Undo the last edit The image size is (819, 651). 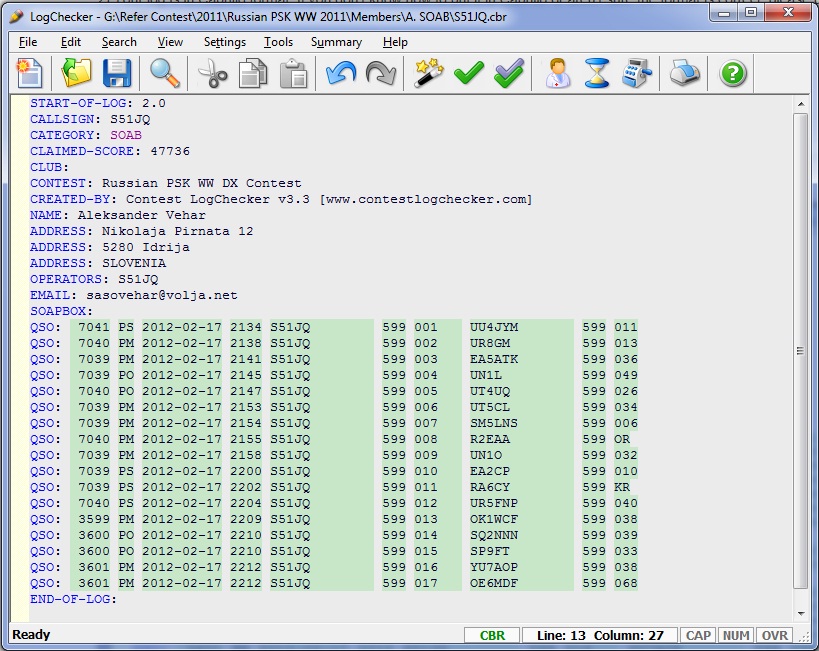340,72
